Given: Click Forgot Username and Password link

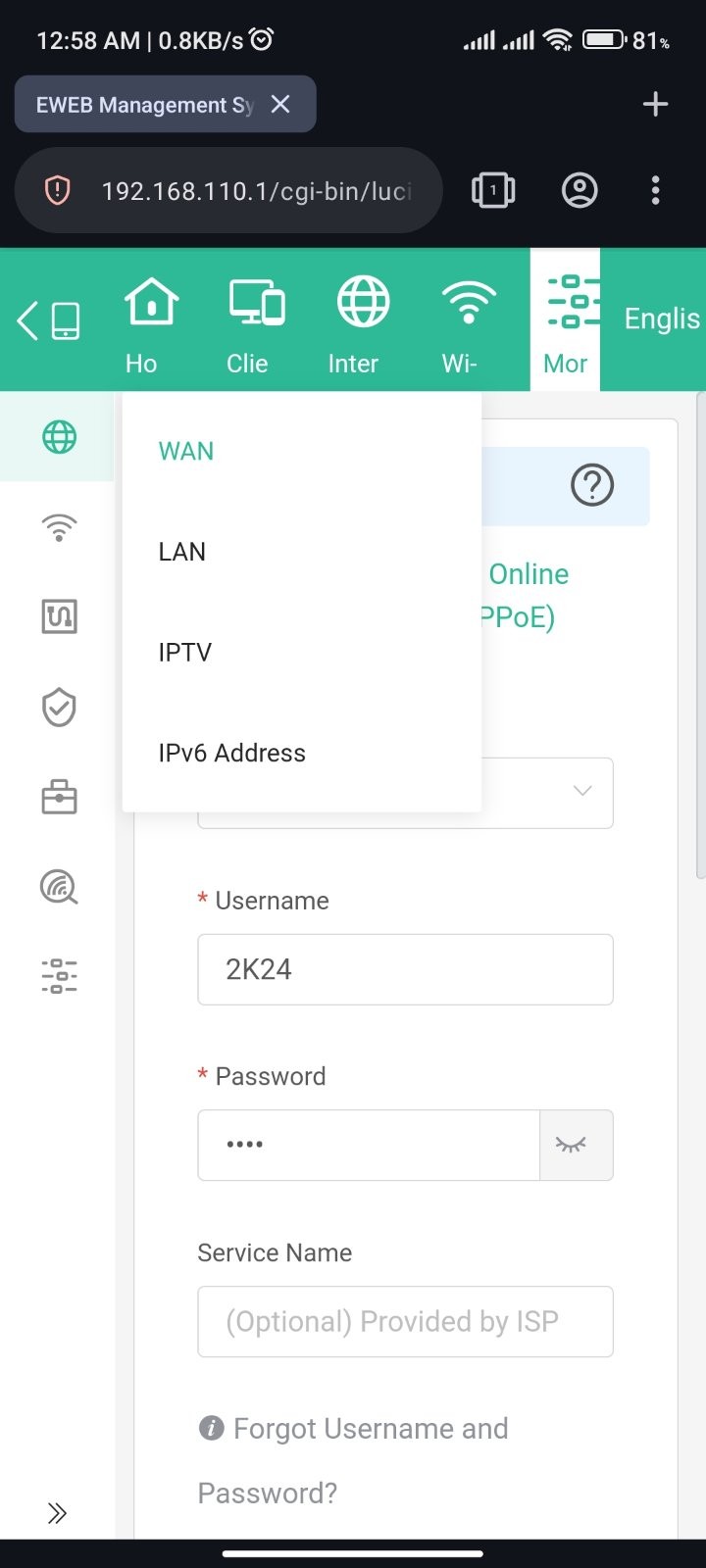Looking at the screenshot, I should (x=353, y=1460).
